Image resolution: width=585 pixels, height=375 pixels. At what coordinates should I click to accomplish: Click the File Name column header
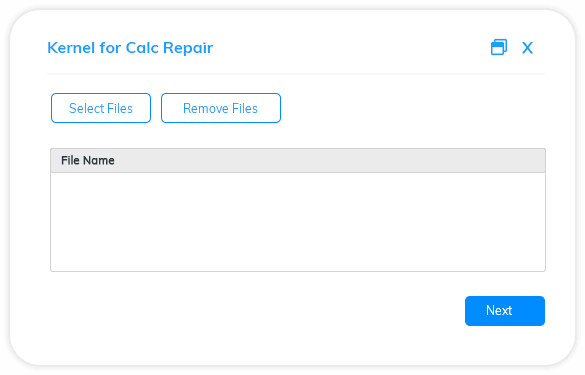[298, 160]
